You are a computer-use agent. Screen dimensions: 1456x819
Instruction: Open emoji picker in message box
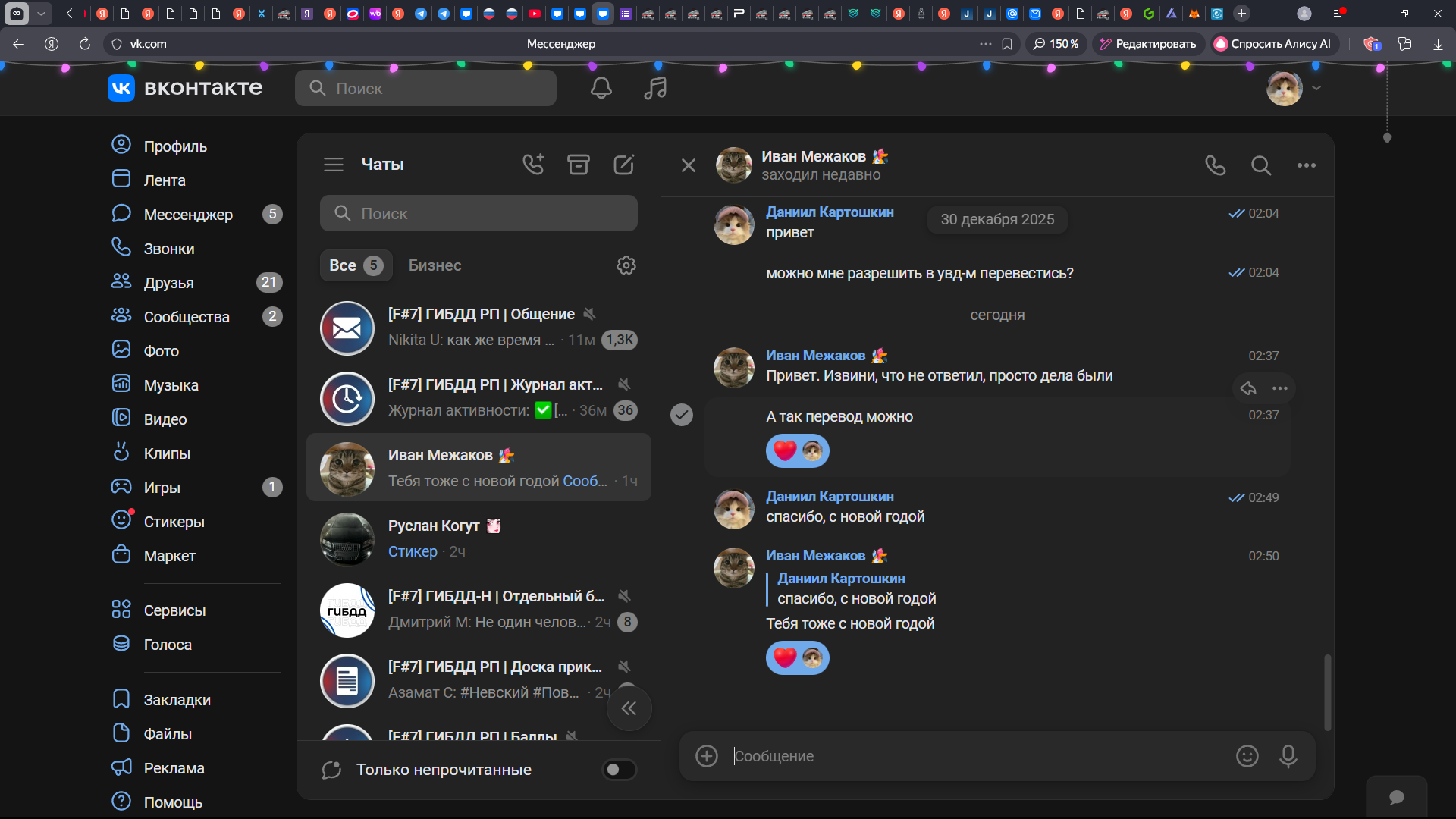pyautogui.click(x=1247, y=756)
